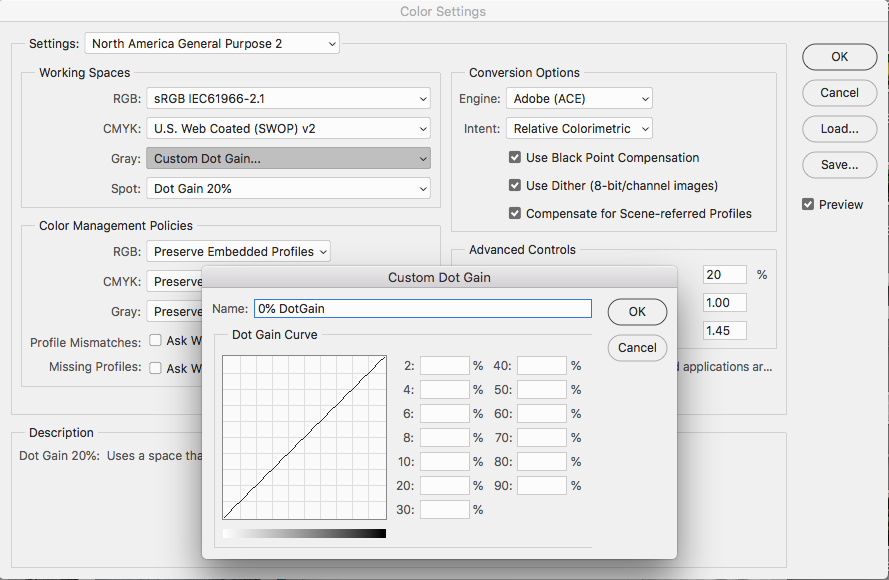Toggle Use Dither for 8-bit images
889x580 pixels.
[x=514, y=185]
